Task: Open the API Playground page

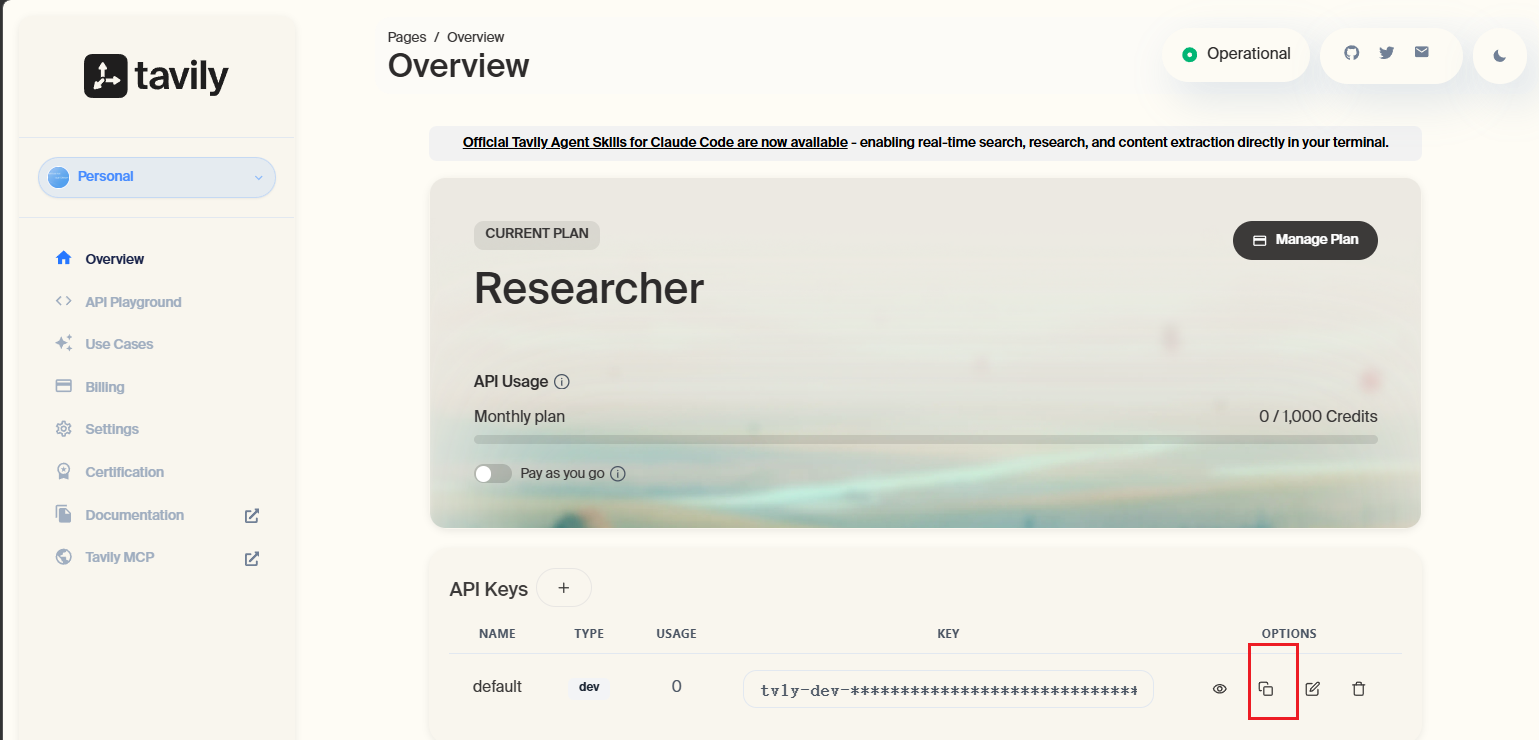Action: pyautogui.click(x=133, y=302)
